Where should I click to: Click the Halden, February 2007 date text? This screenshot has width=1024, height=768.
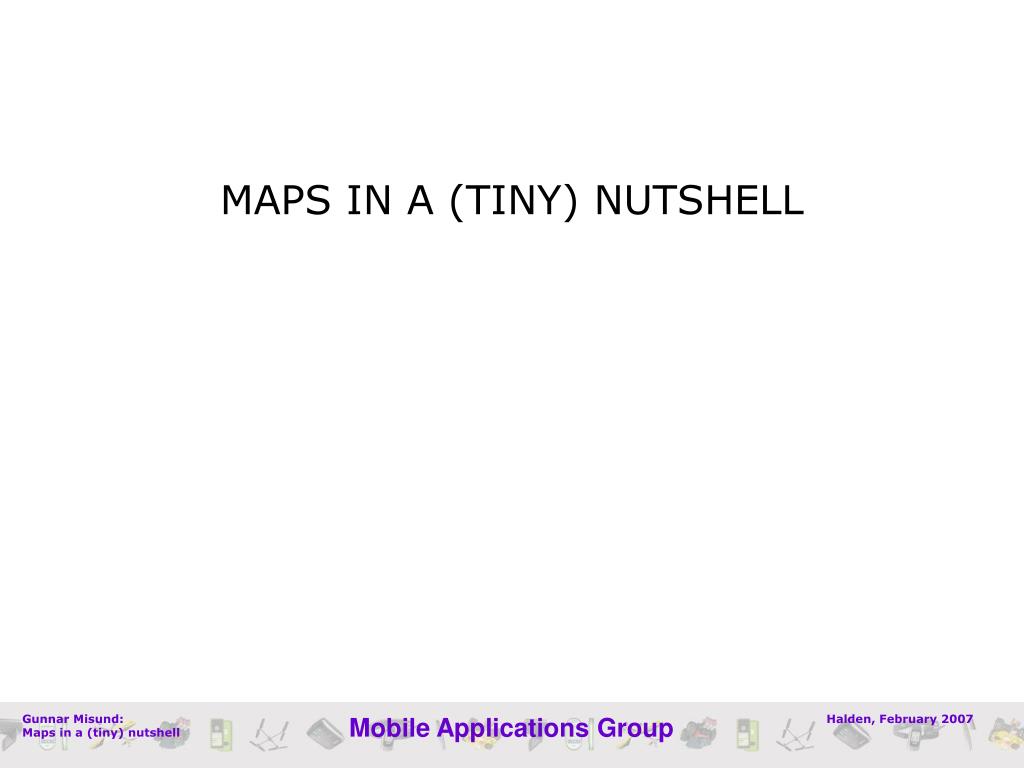[898, 719]
